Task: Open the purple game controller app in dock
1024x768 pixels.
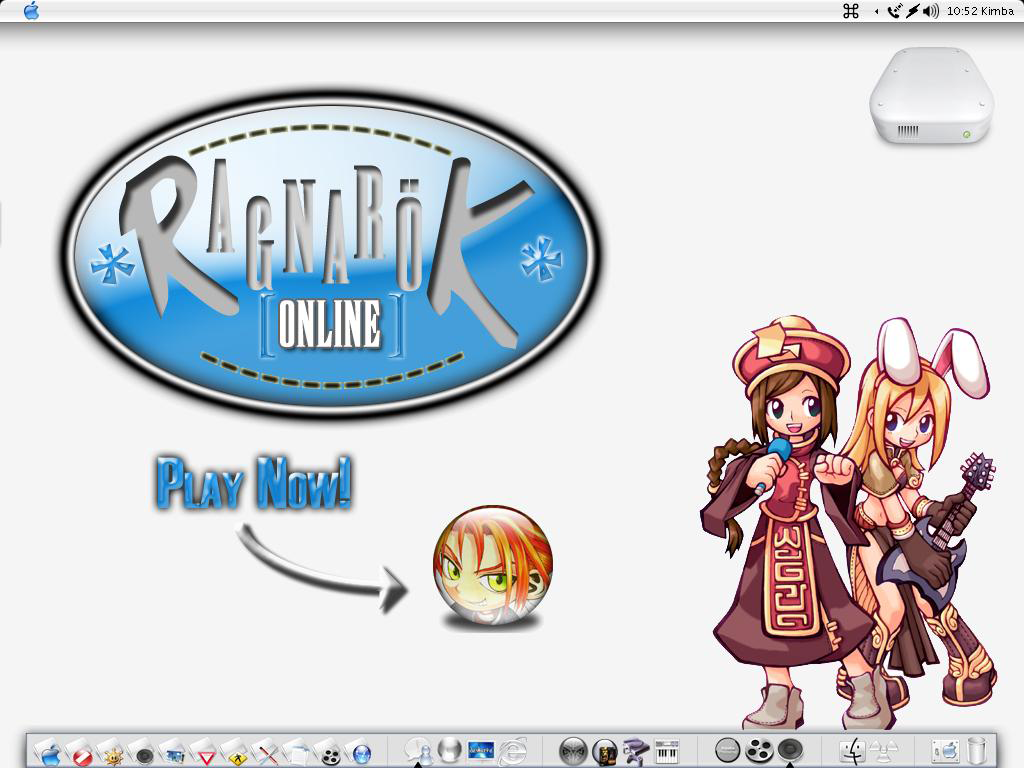Action: [x=635, y=752]
